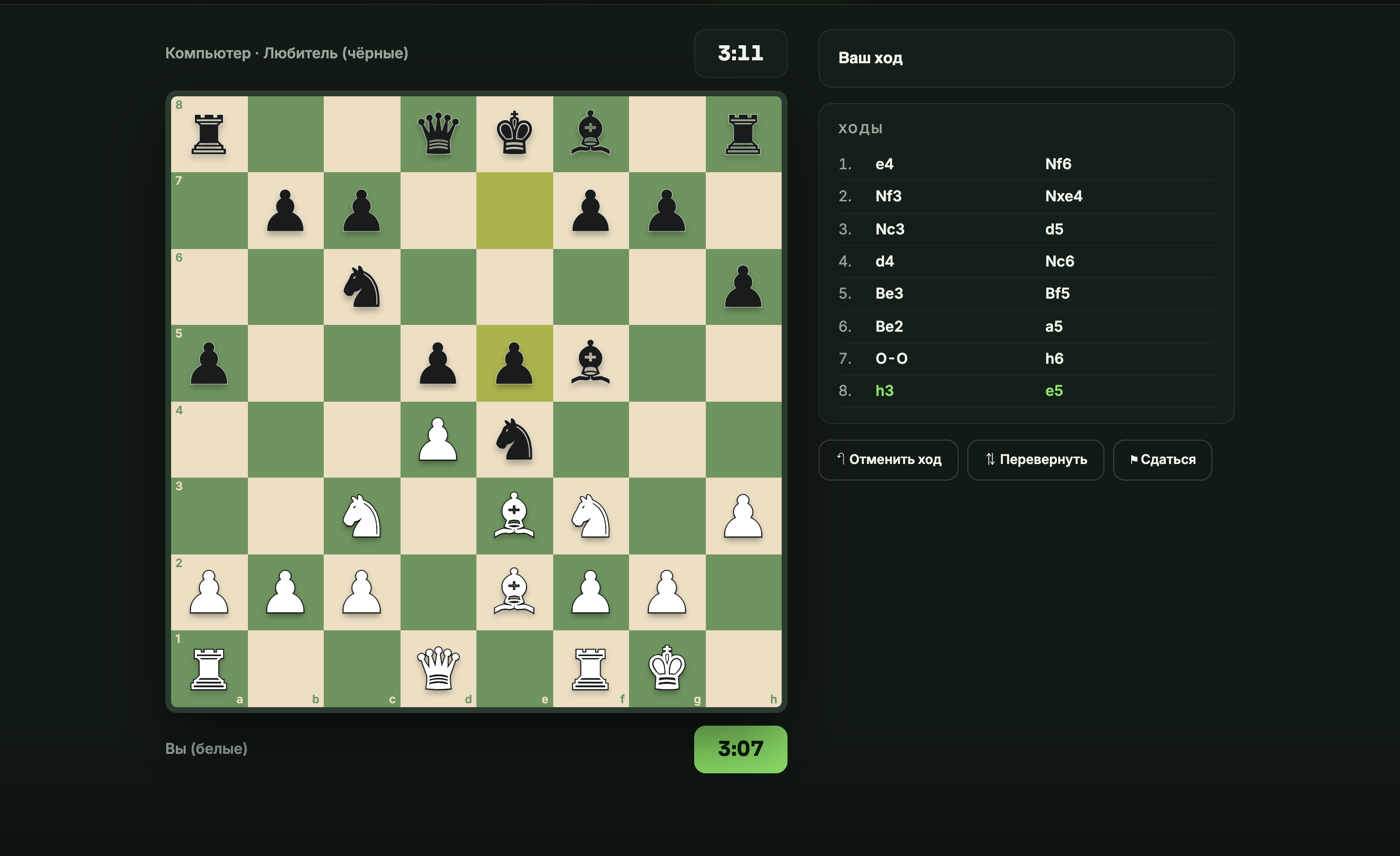This screenshot has height=856, width=1400.
Task: Click the black pawn on d5
Action: coord(438,363)
